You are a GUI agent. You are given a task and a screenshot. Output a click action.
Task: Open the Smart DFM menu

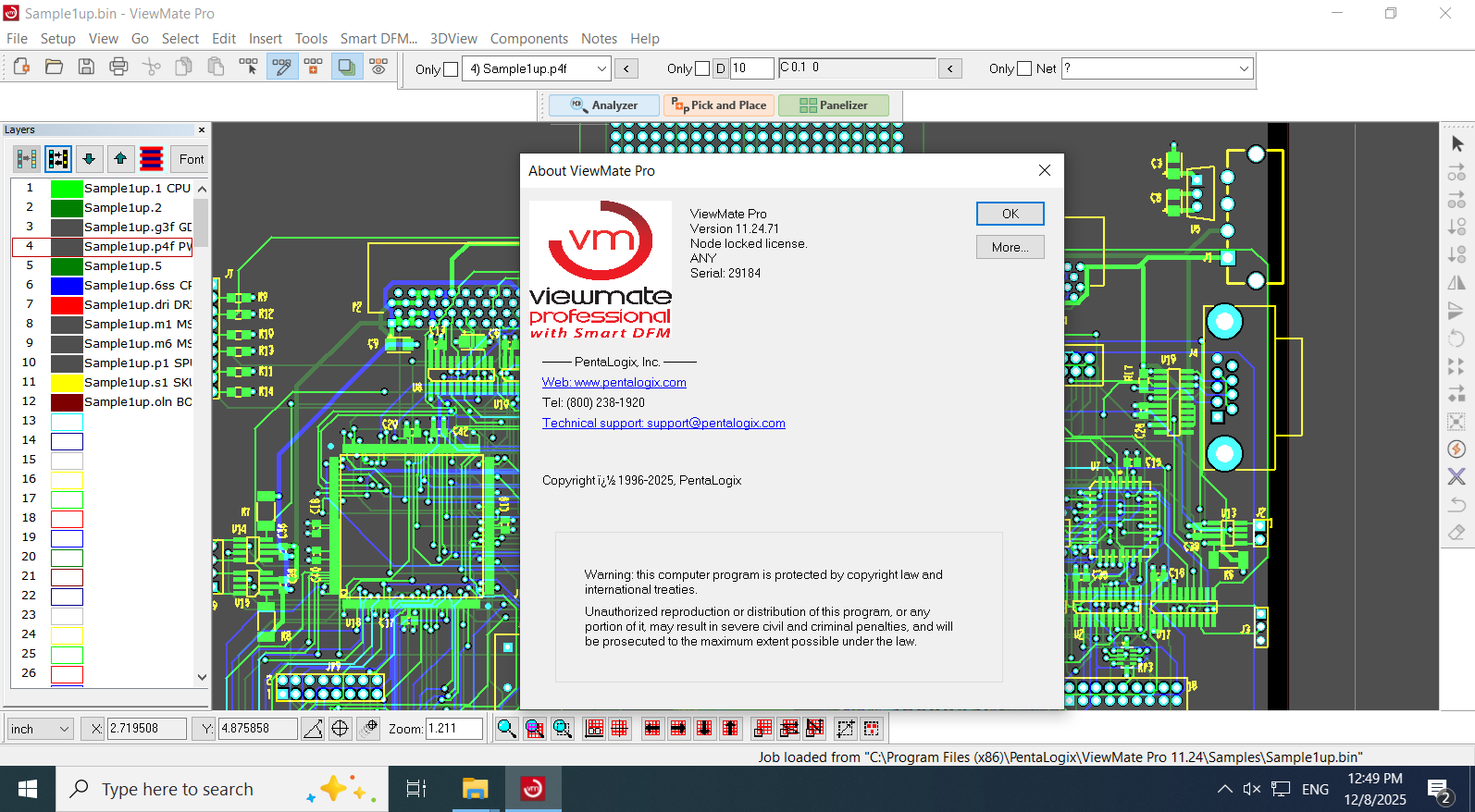pyautogui.click(x=378, y=39)
